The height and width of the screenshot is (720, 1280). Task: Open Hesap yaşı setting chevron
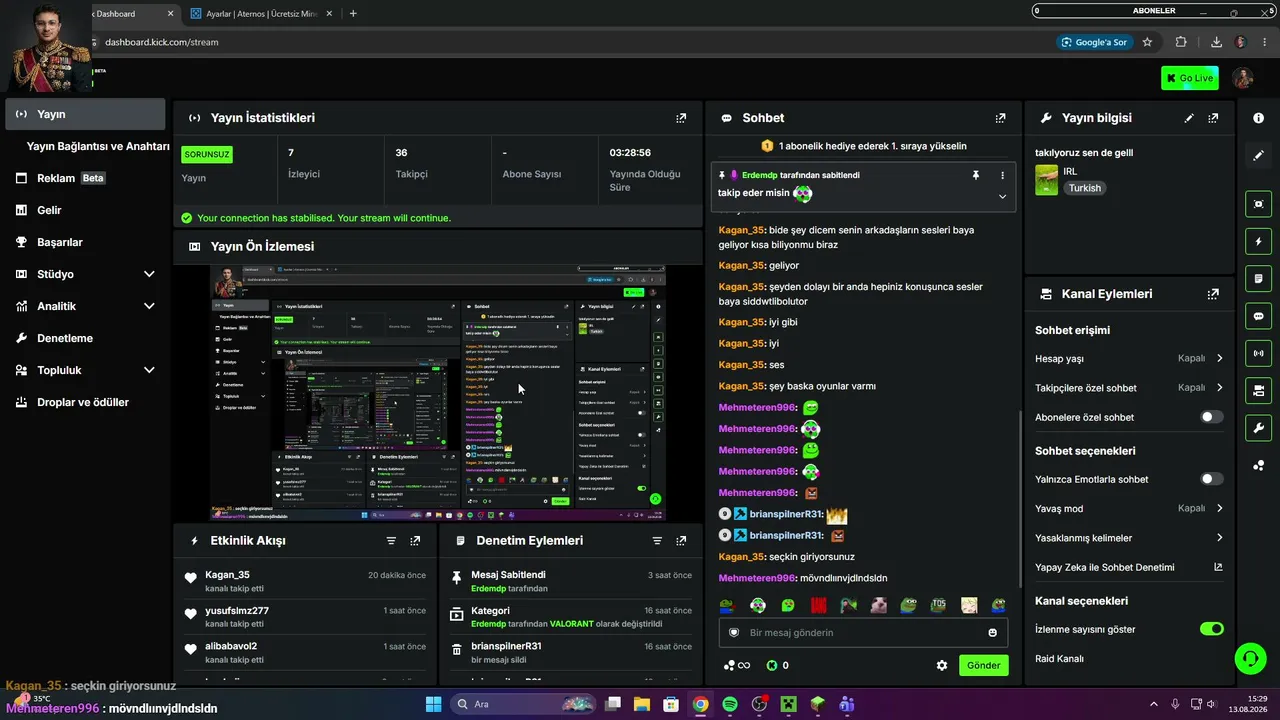tap(1219, 358)
